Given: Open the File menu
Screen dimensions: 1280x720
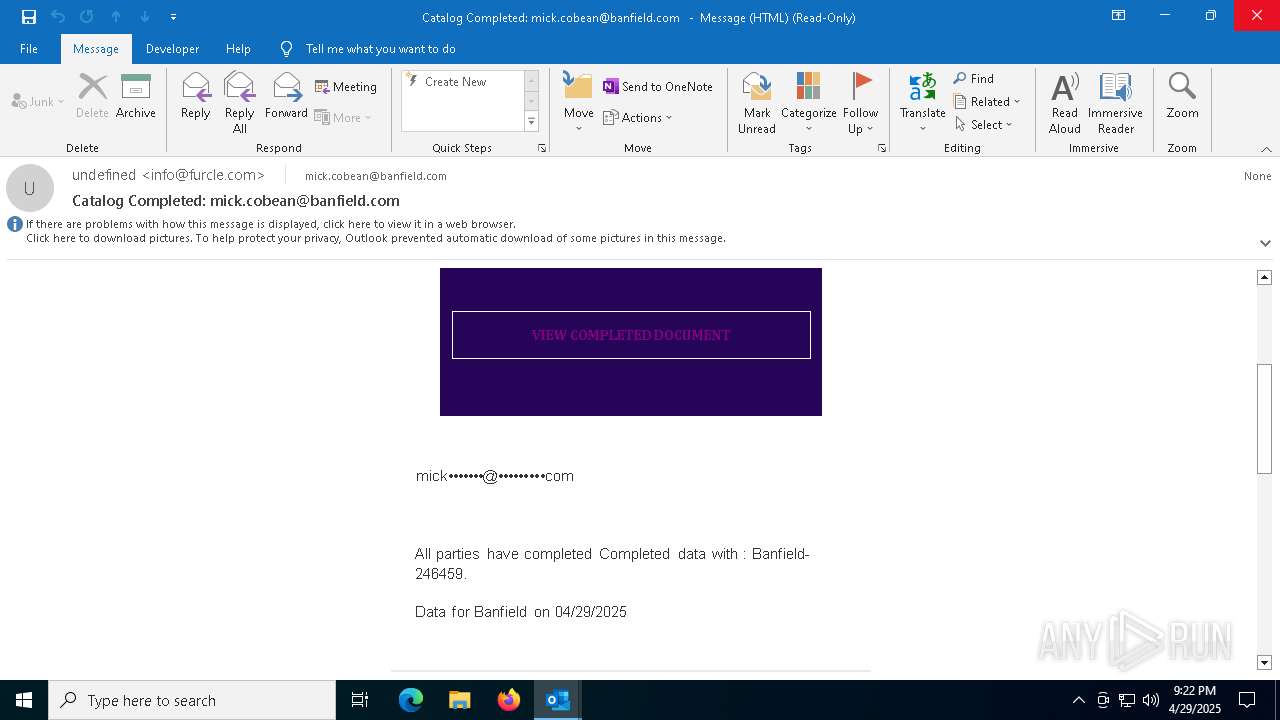Looking at the screenshot, I should pyautogui.click(x=29, y=49).
